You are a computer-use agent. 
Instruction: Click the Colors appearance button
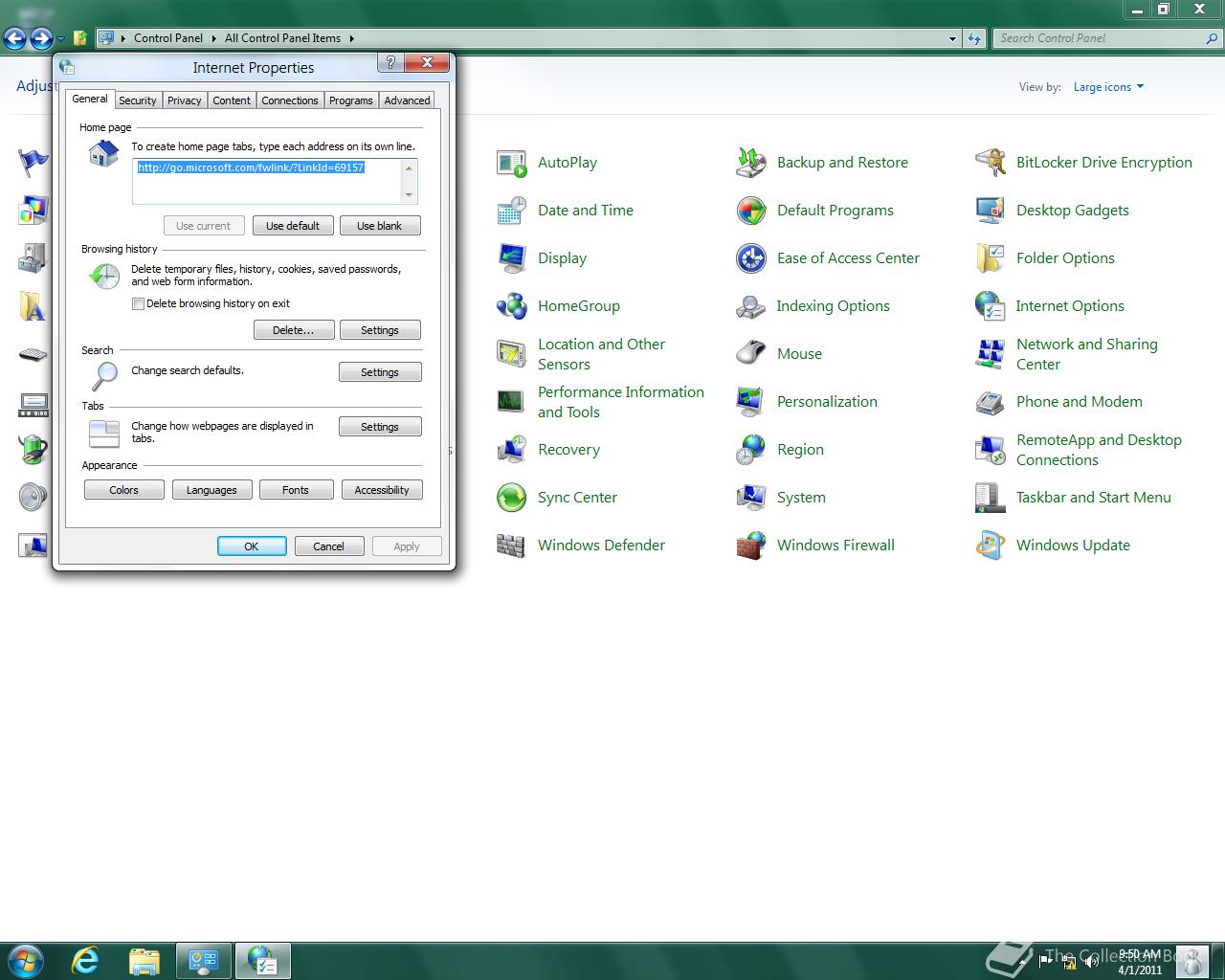pyautogui.click(x=124, y=490)
